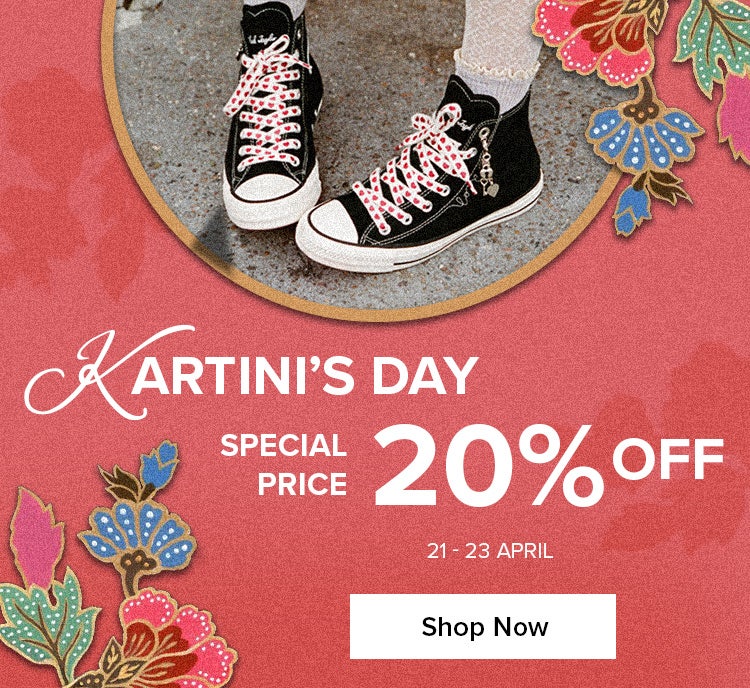Image resolution: width=750 pixels, height=688 pixels.
Task: Click the Special Price label
Action: coord(284,465)
